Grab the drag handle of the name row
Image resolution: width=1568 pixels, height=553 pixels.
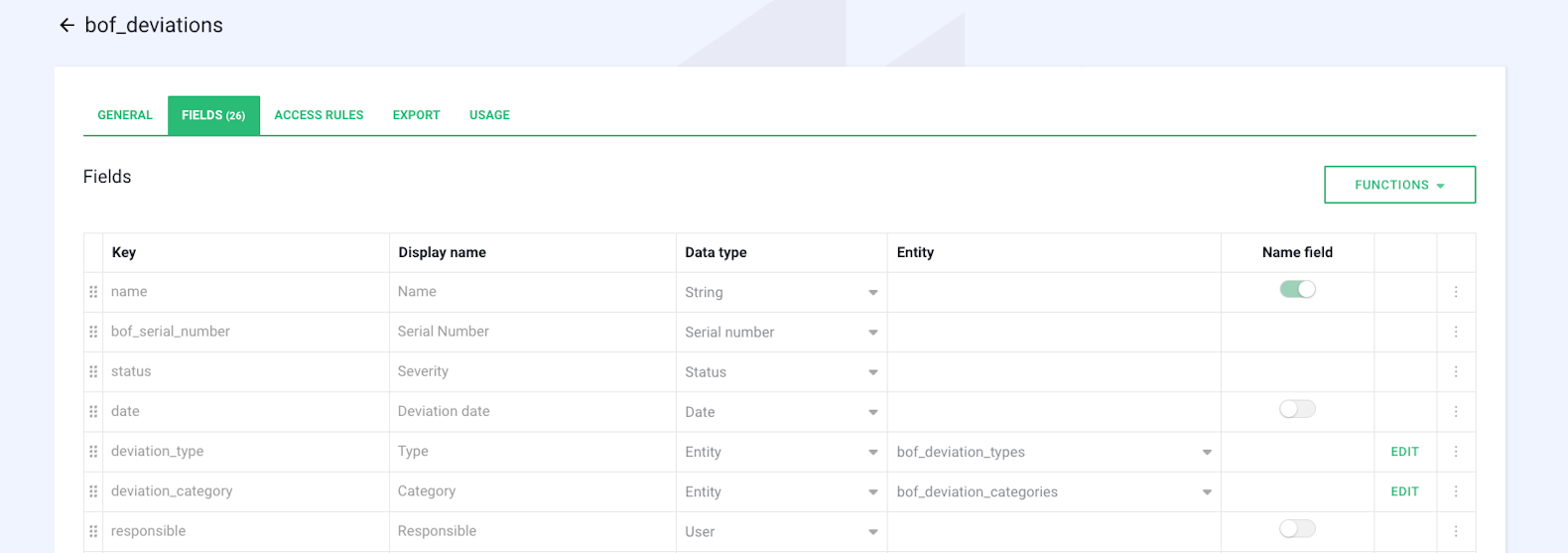93,292
